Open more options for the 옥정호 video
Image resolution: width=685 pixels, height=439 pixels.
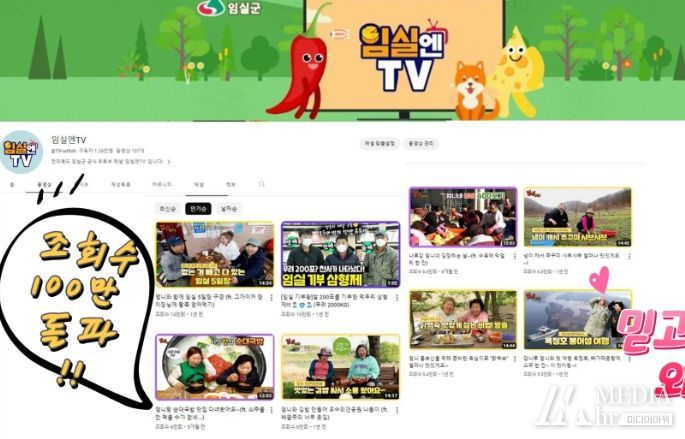pos(629,359)
